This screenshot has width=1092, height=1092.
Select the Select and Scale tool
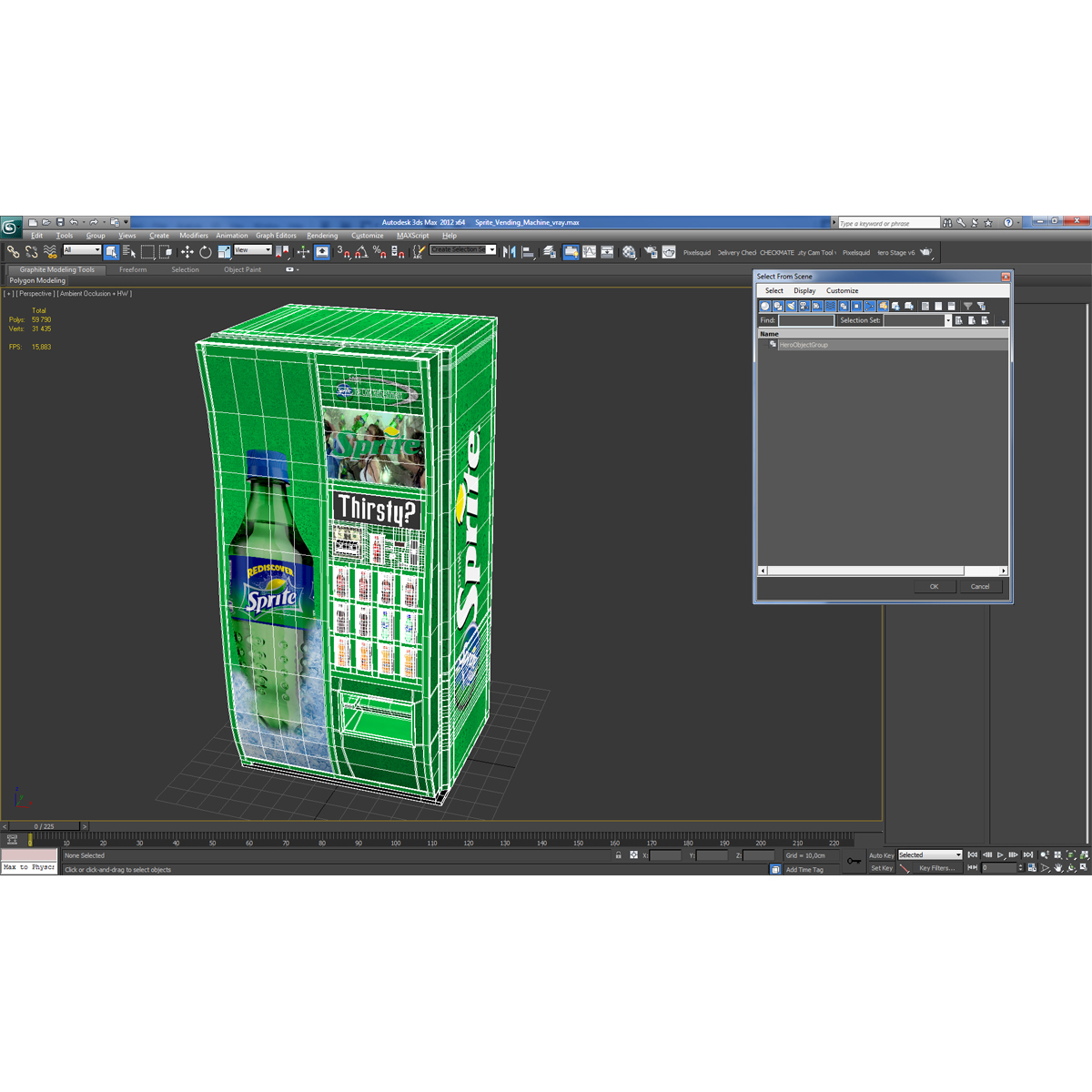tap(224, 251)
